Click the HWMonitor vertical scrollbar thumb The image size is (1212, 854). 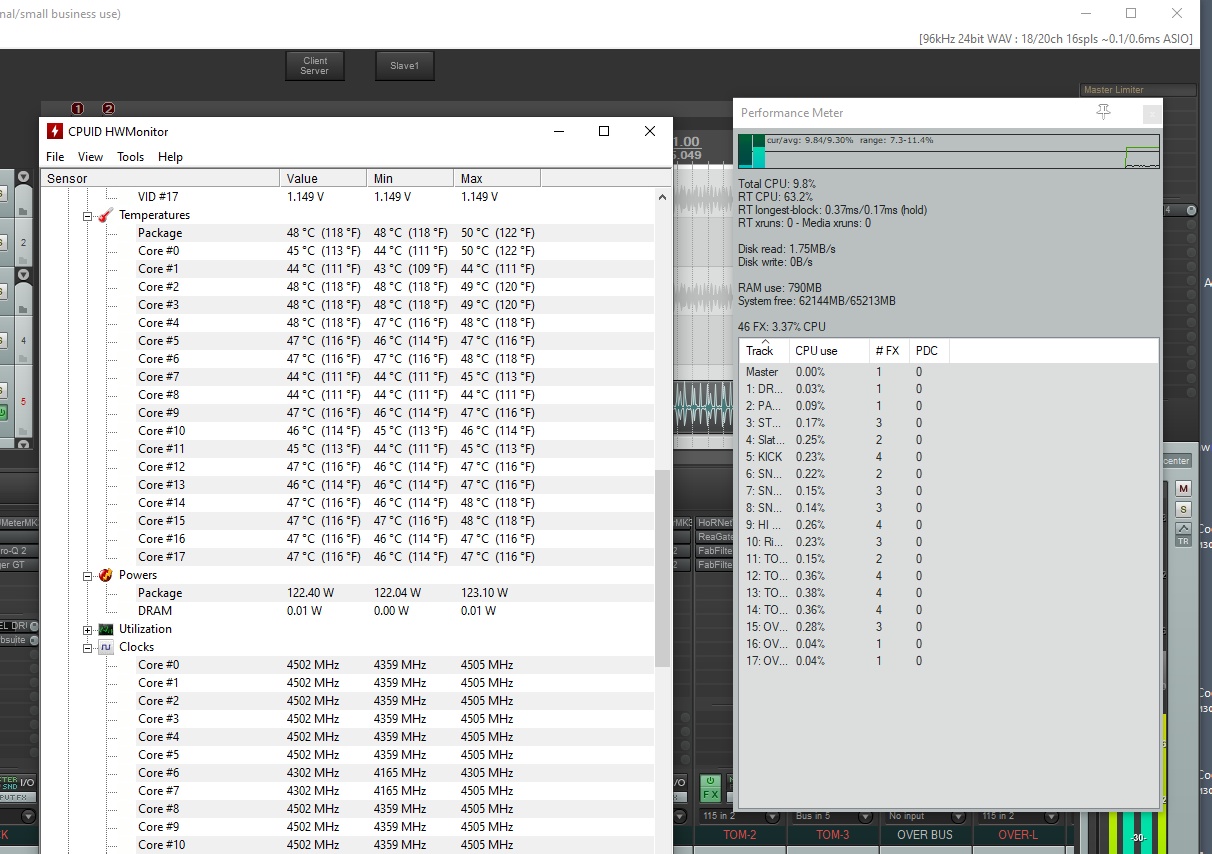click(x=662, y=567)
